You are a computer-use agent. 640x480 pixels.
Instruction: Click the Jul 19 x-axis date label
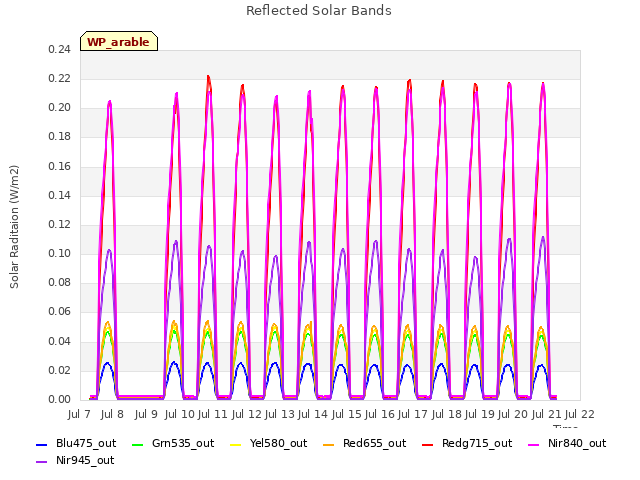[x=480, y=414]
